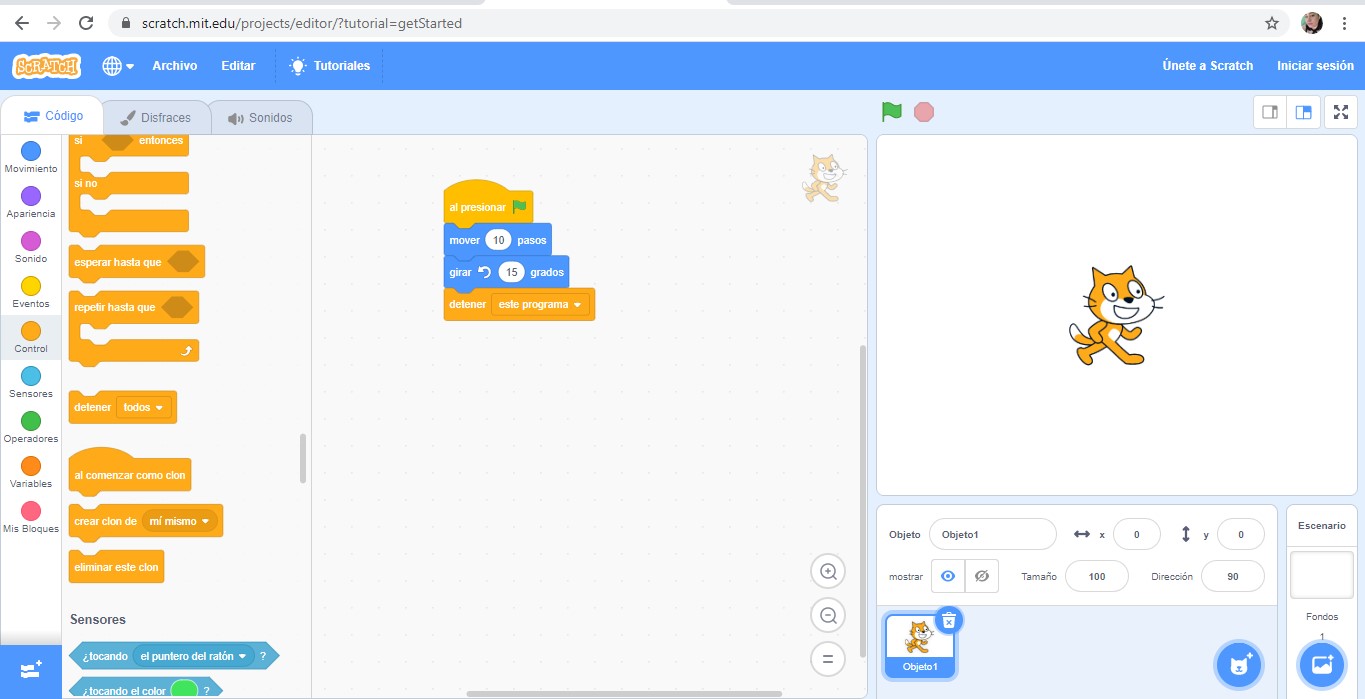Click the 10 value in mover block
The height and width of the screenshot is (699, 1365).
click(x=498, y=240)
